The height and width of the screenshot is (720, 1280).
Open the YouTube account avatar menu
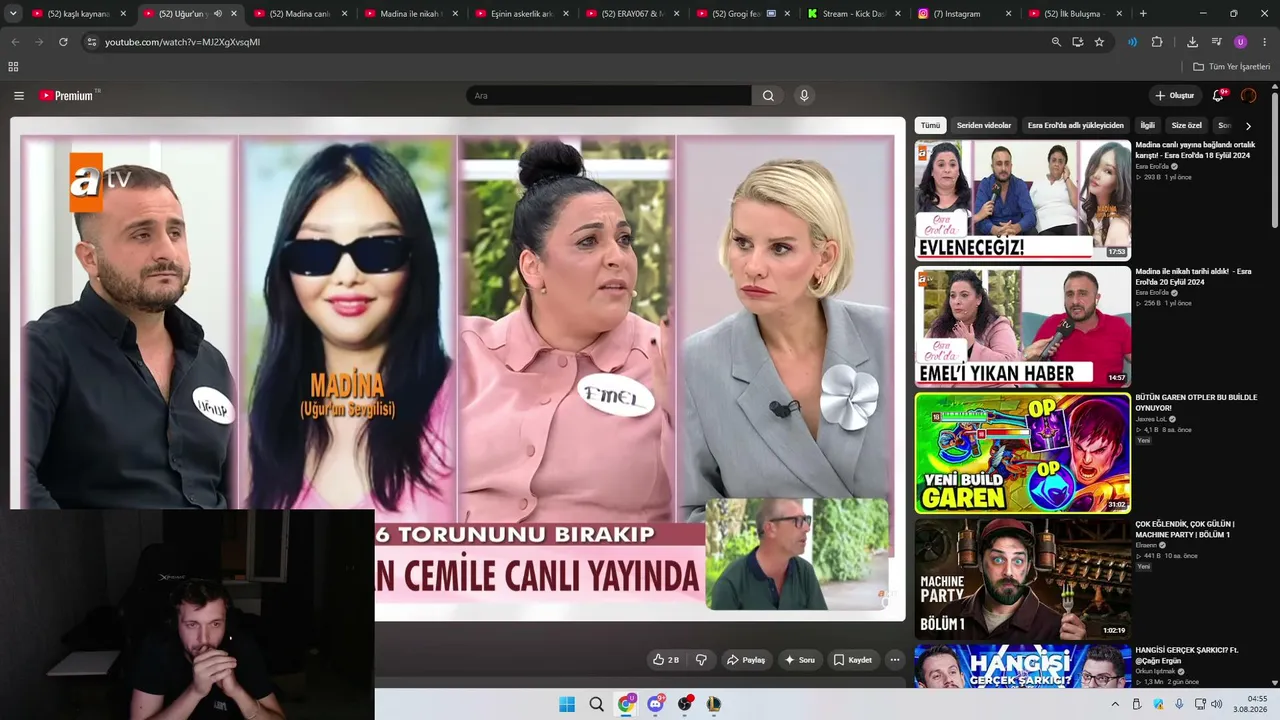tap(1248, 96)
